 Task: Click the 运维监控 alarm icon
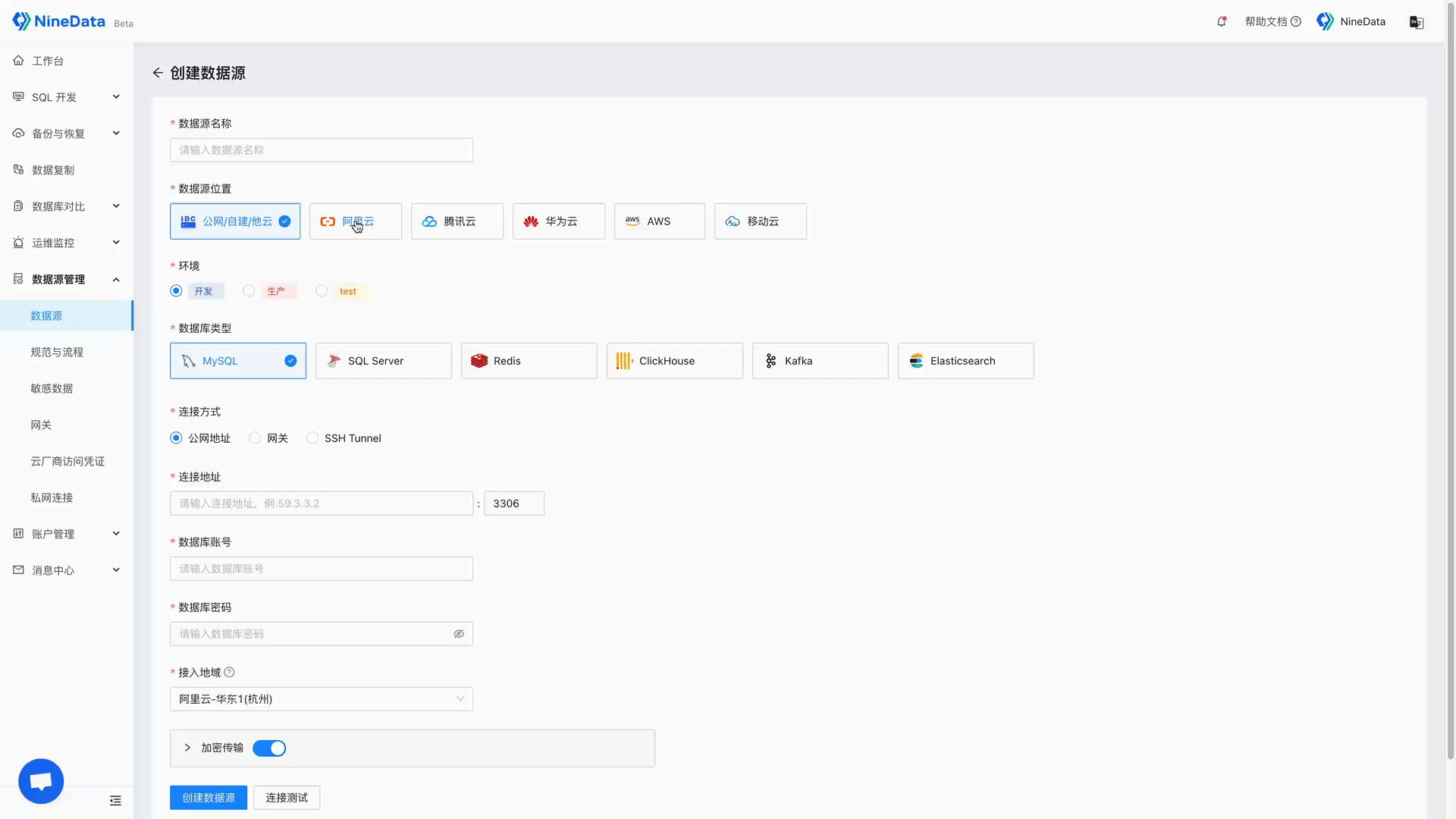(18, 242)
